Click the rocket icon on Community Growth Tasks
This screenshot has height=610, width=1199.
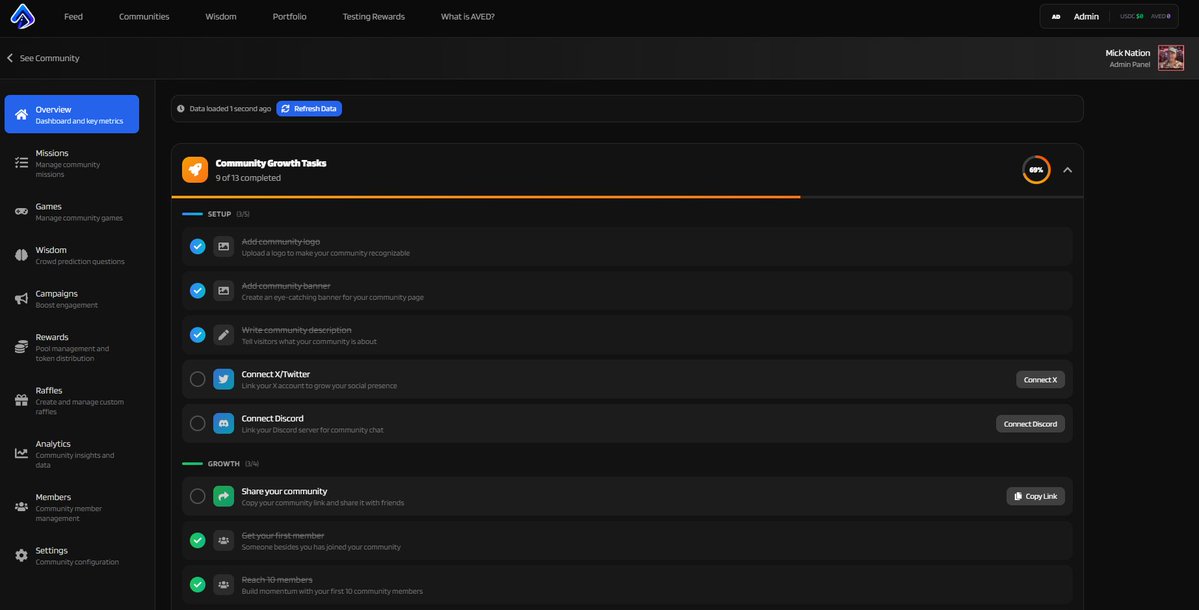point(193,167)
